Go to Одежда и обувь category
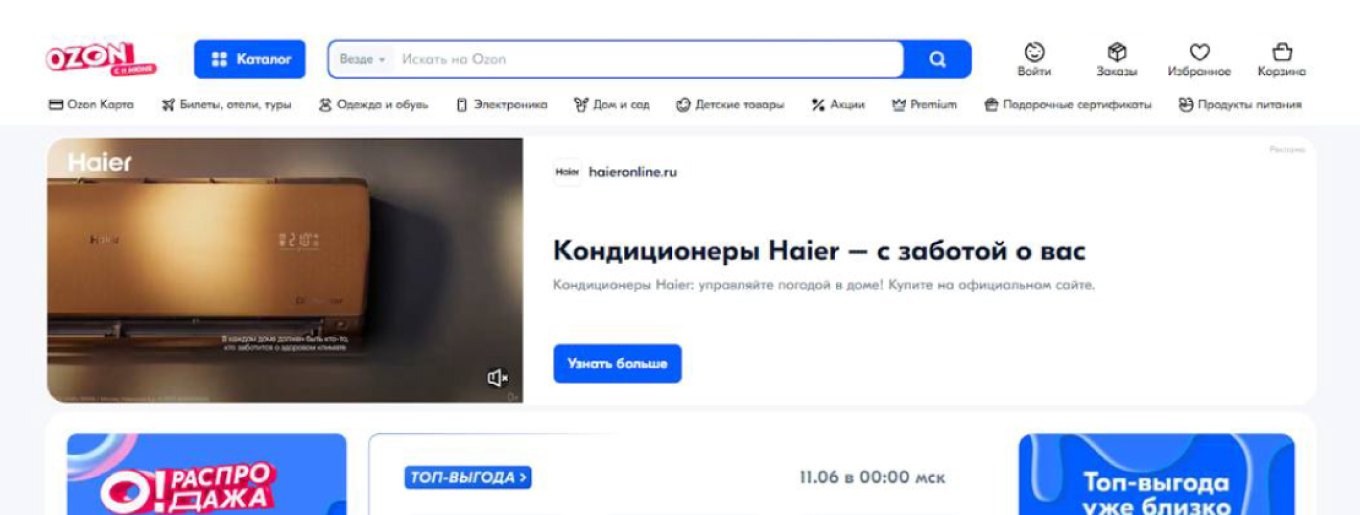This screenshot has width=1360, height=515. pos(373,104)
